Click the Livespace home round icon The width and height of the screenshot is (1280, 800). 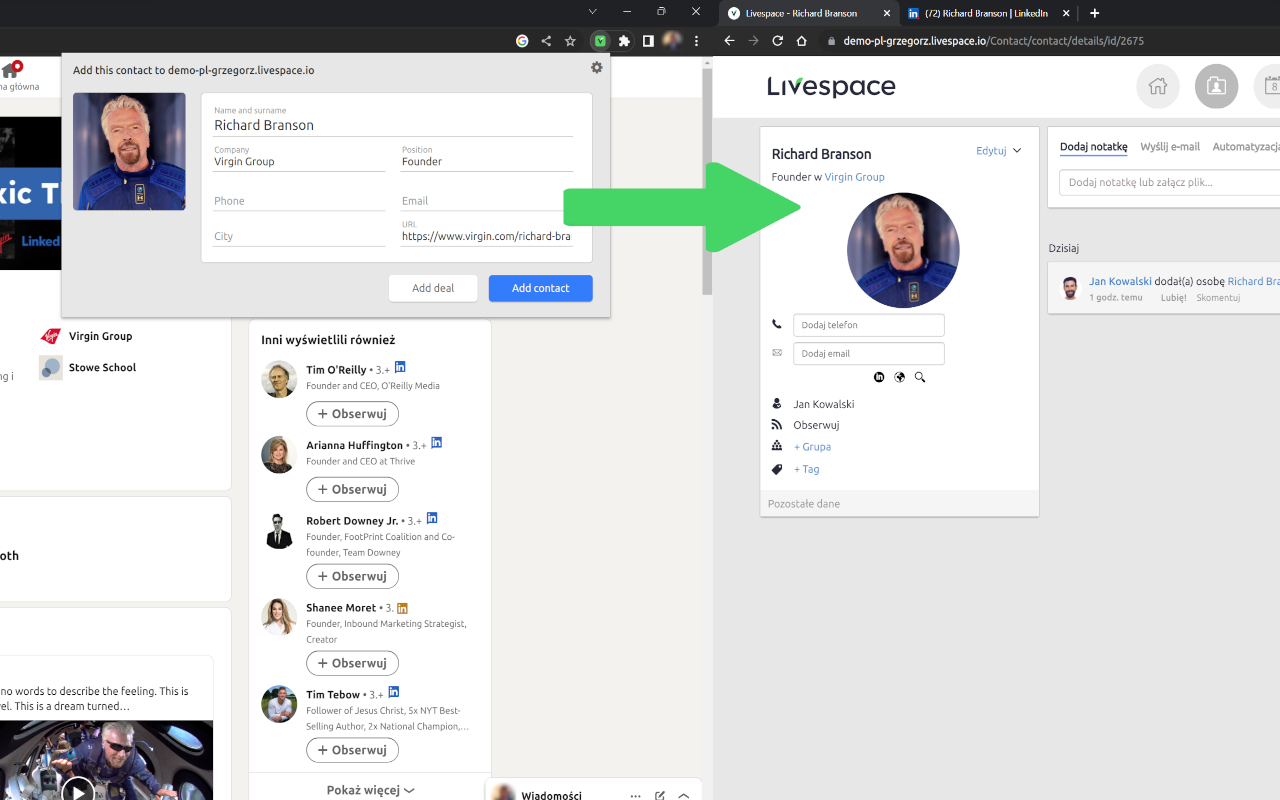[1158, 86]
